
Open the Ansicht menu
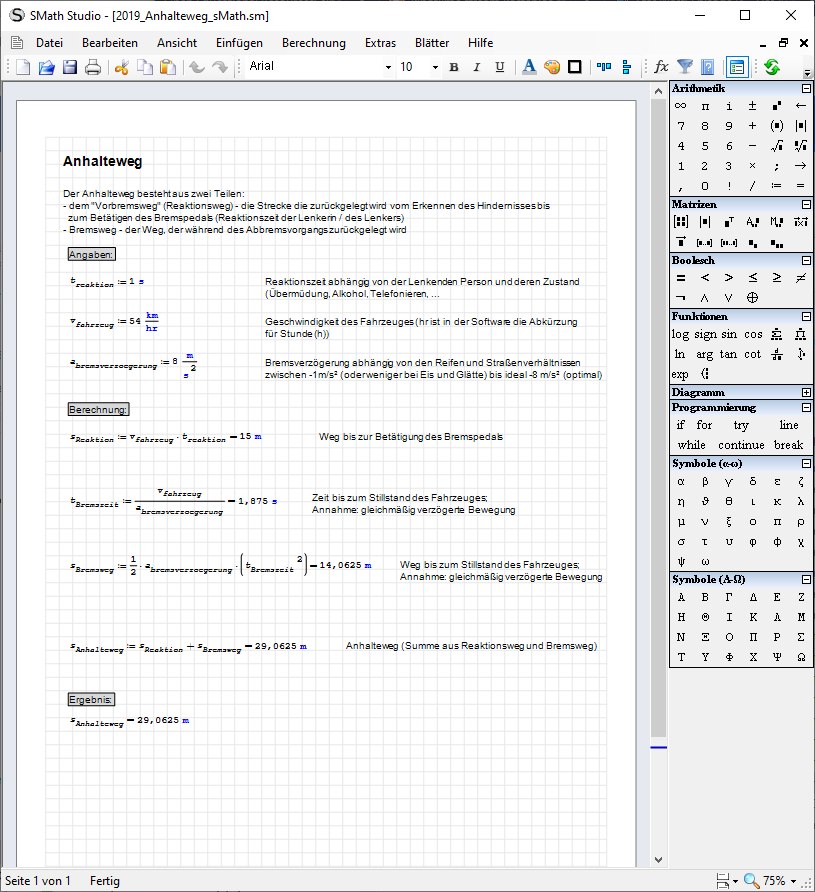[x=177, y=43]
